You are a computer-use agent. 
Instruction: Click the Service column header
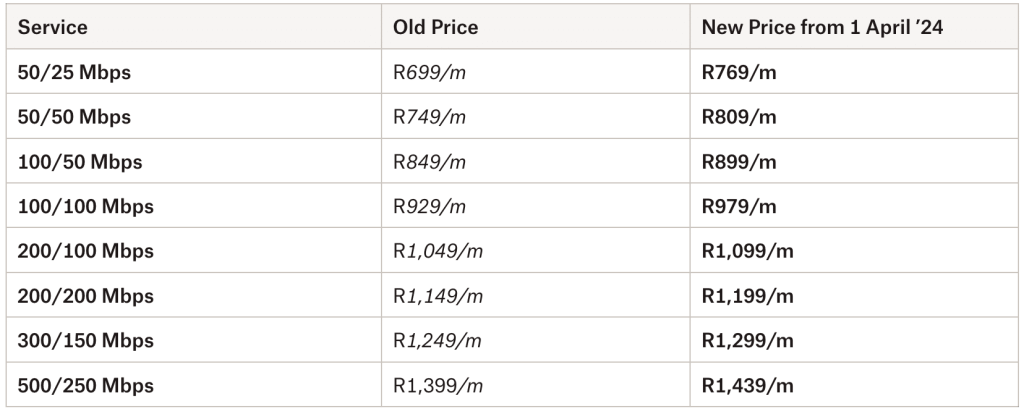[x=52, y=28]
